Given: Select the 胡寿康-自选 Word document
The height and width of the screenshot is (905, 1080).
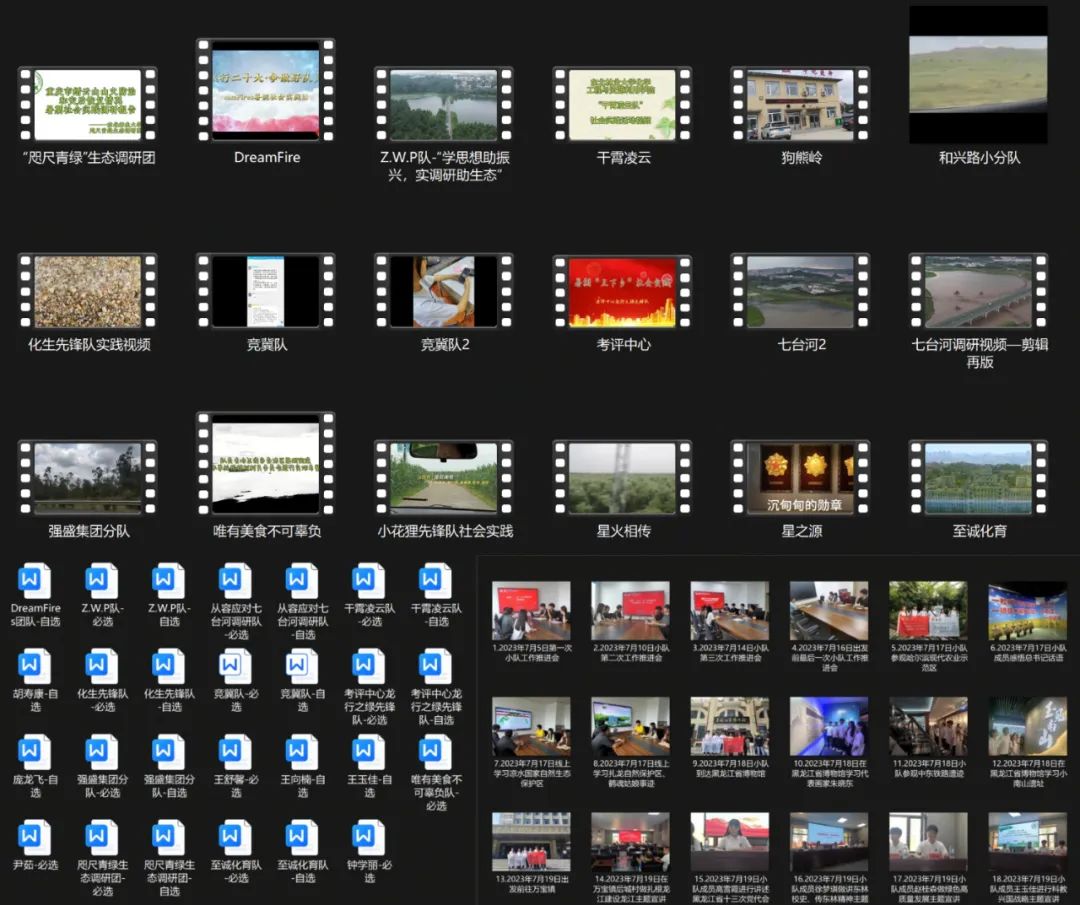Looking at the screenshot, I should 35,667.
